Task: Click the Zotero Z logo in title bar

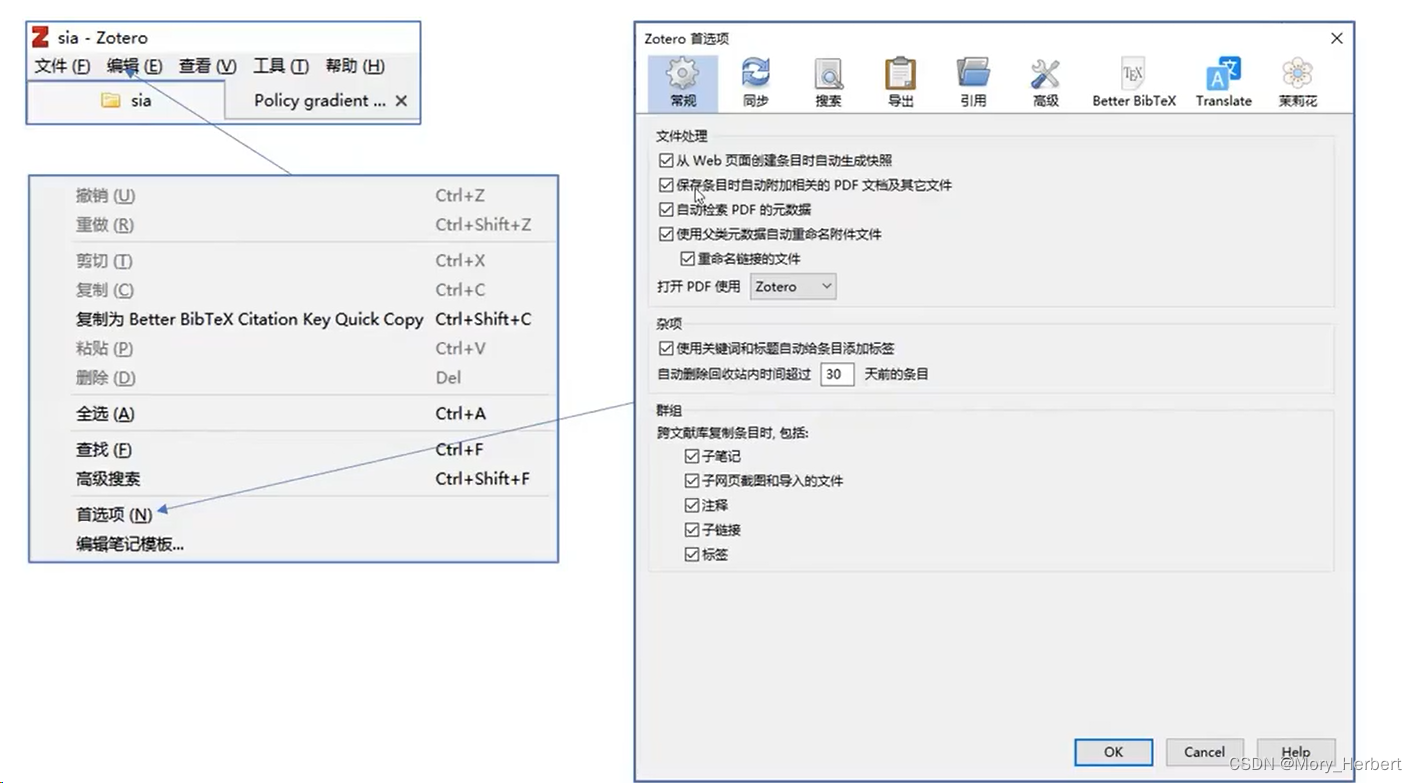Action: click(40, 38)
